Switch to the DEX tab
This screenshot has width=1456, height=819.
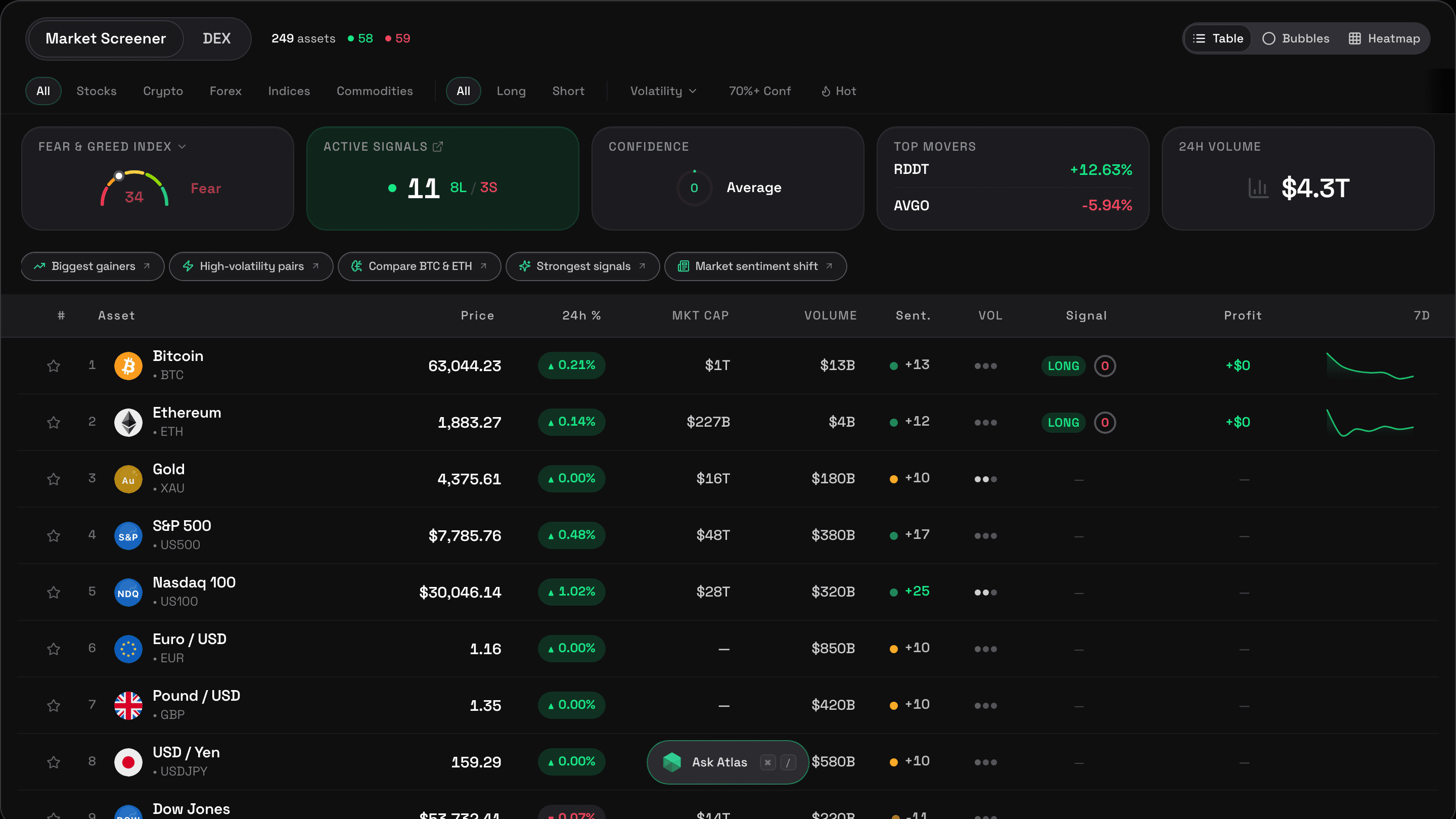[x=216, y=38]
